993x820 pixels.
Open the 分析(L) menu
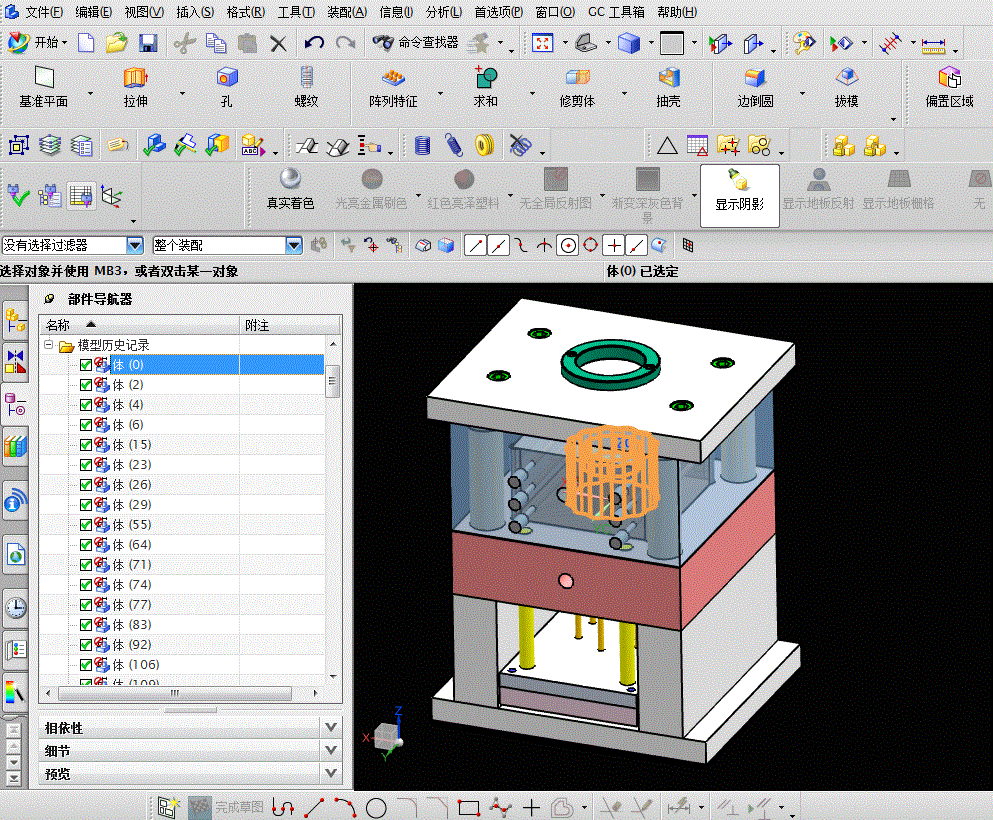[443, 12]
